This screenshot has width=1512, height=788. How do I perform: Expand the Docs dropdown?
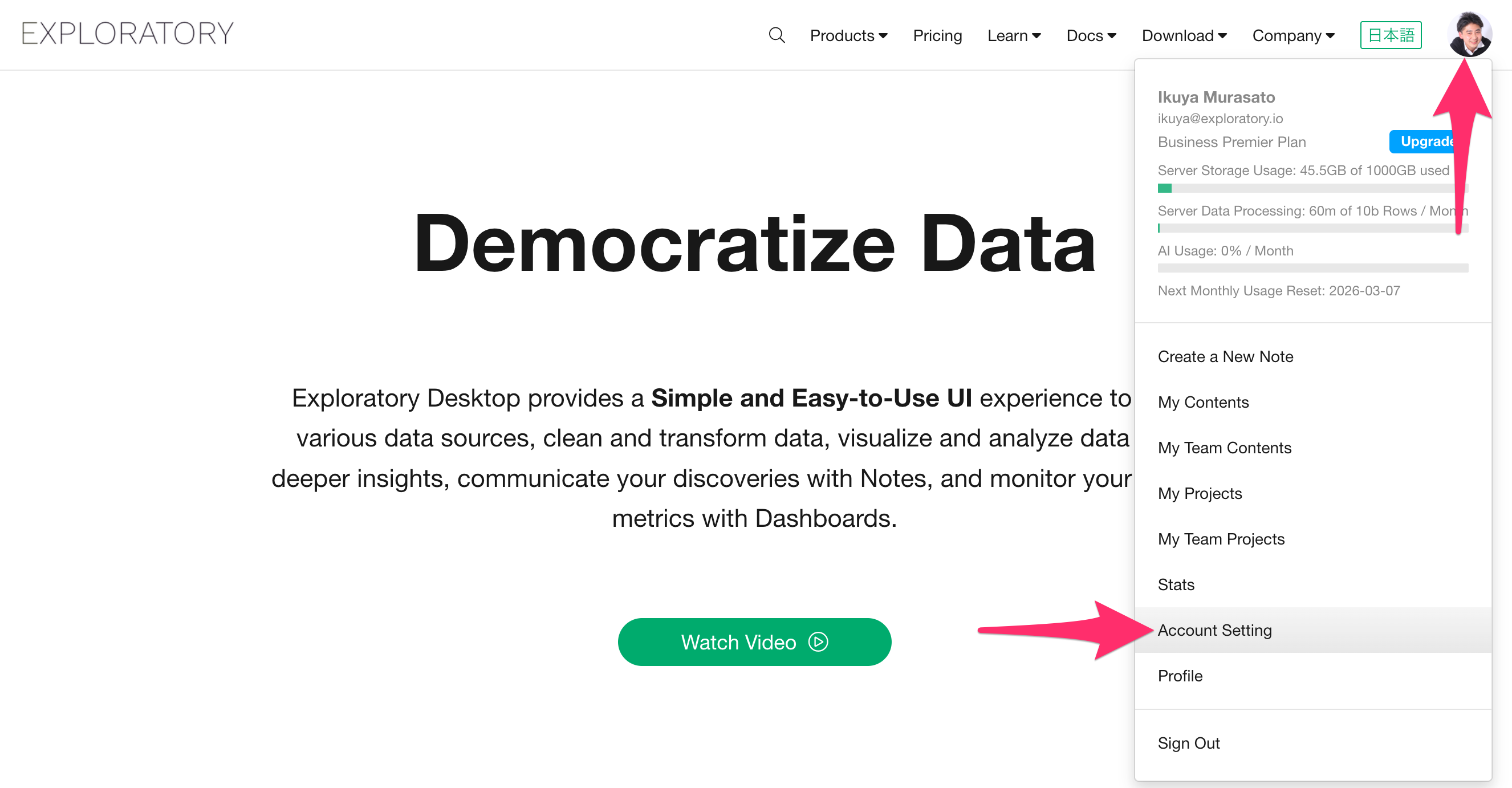click(x=1091, y=36)
